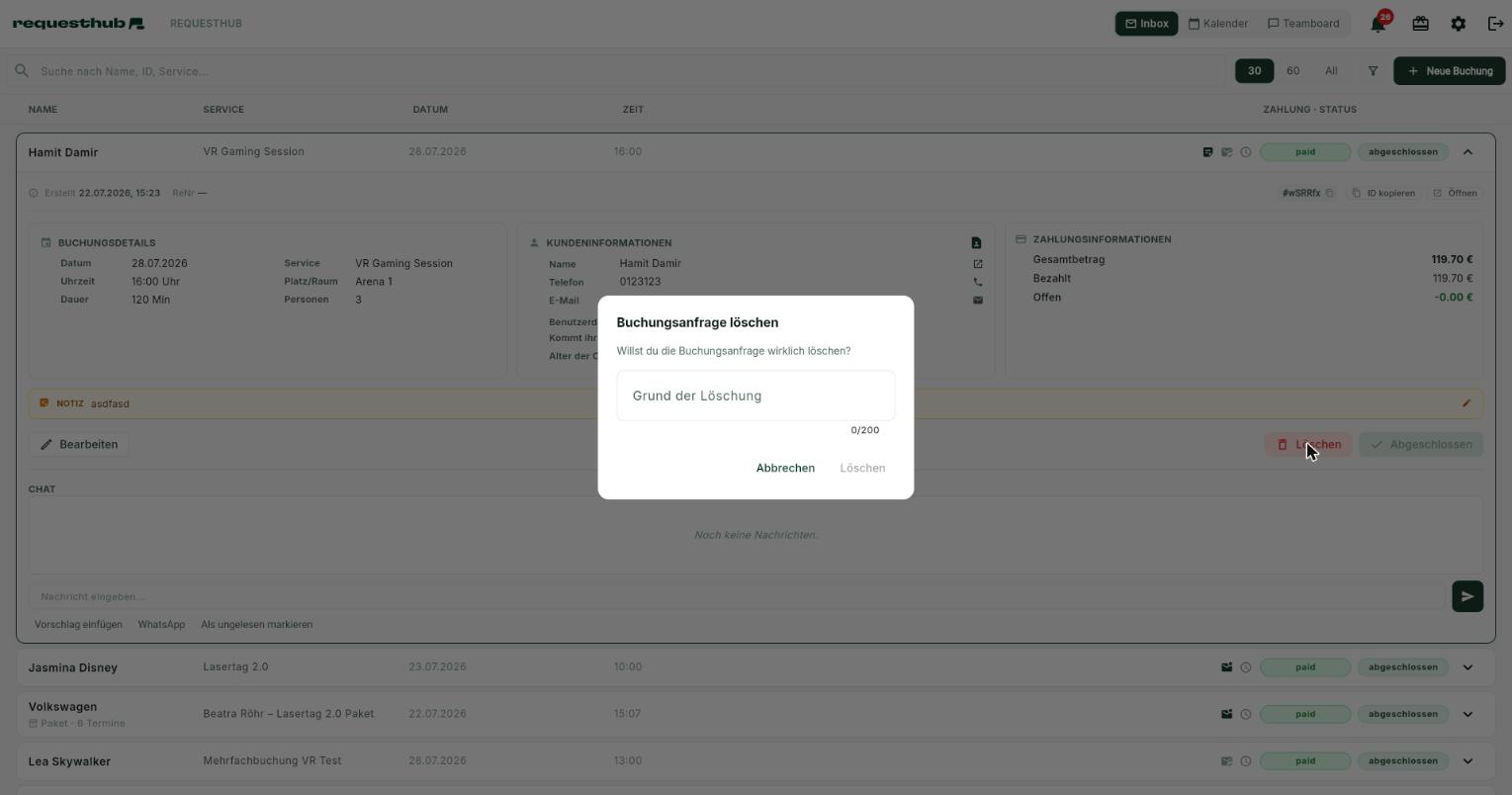1512x795 pixels.
Task: Click the SERVICE column header
Action: pyautogui.click(x=223, y=110)
